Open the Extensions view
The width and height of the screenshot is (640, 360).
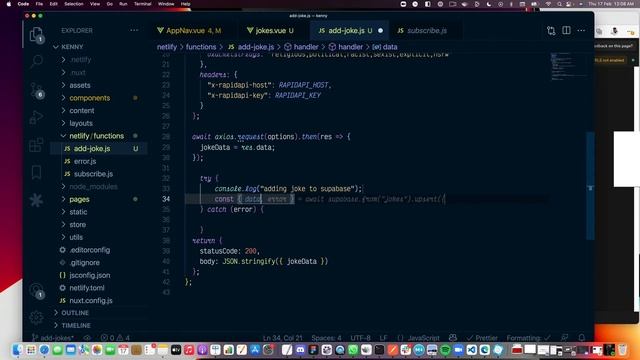tap(36, 145)
